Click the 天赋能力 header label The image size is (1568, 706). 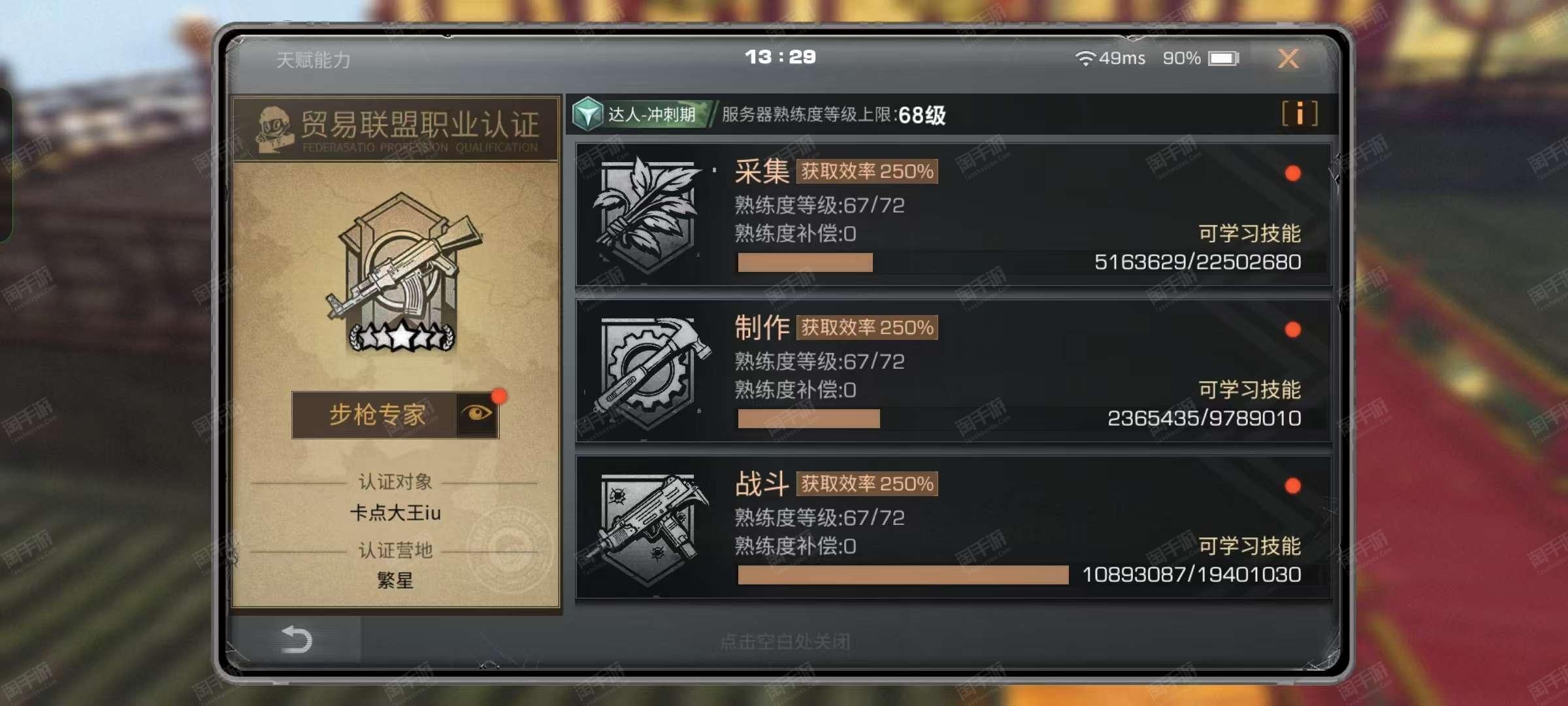pos(313,60)
